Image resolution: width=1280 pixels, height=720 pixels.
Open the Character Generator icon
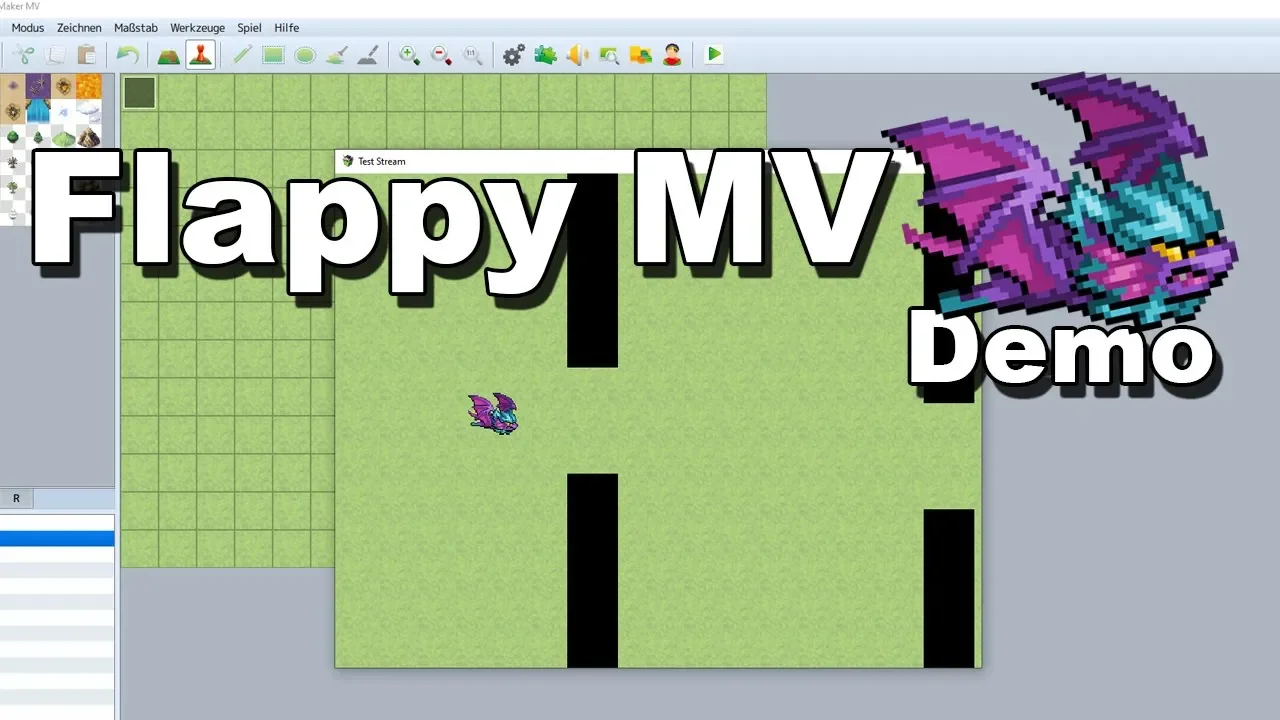[x=672, y=55]
